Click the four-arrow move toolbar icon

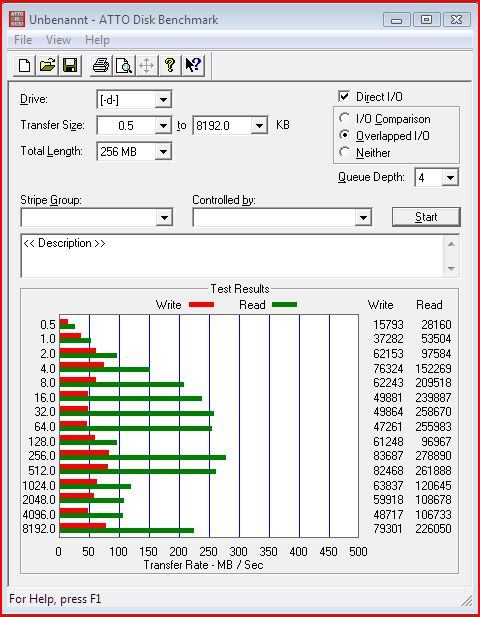point(147,65)
